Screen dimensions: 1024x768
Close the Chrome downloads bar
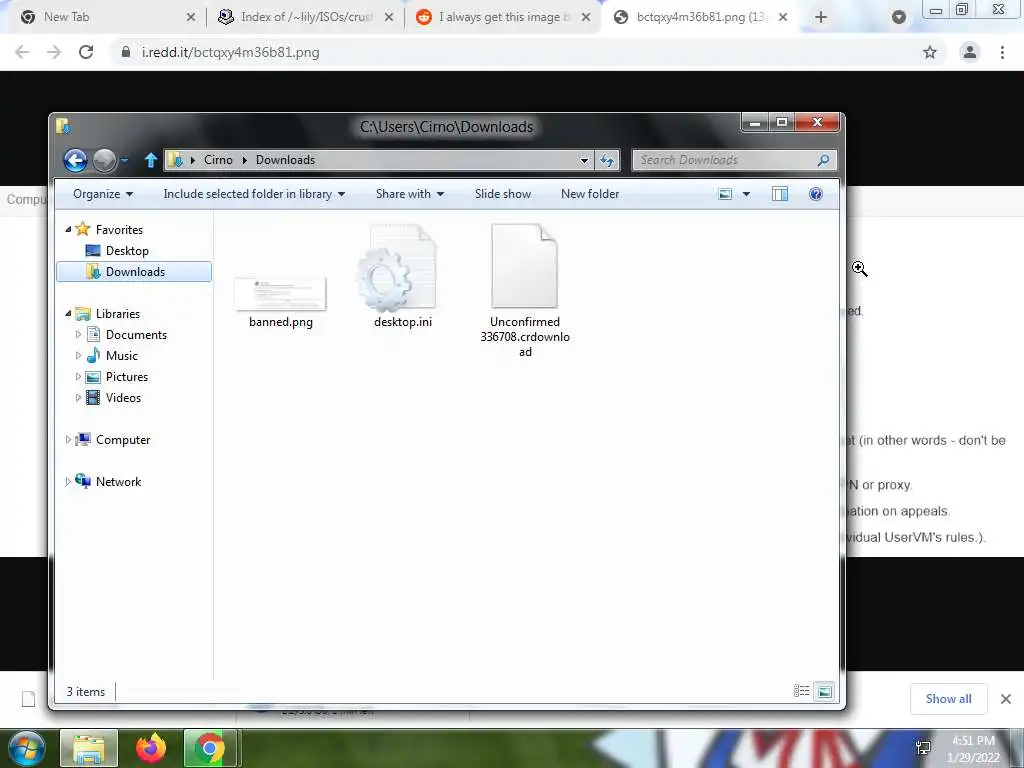pyautogui.click(x=1006, y=699)
